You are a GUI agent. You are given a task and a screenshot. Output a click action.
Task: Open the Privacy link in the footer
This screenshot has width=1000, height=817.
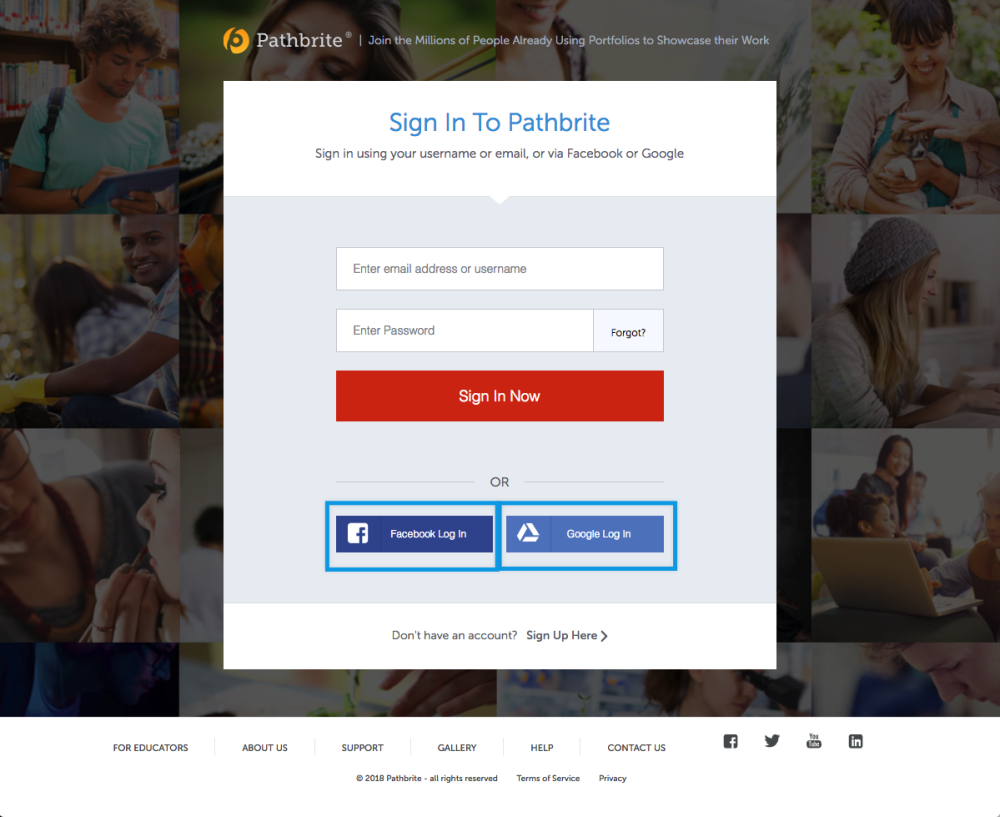point(612,778)
